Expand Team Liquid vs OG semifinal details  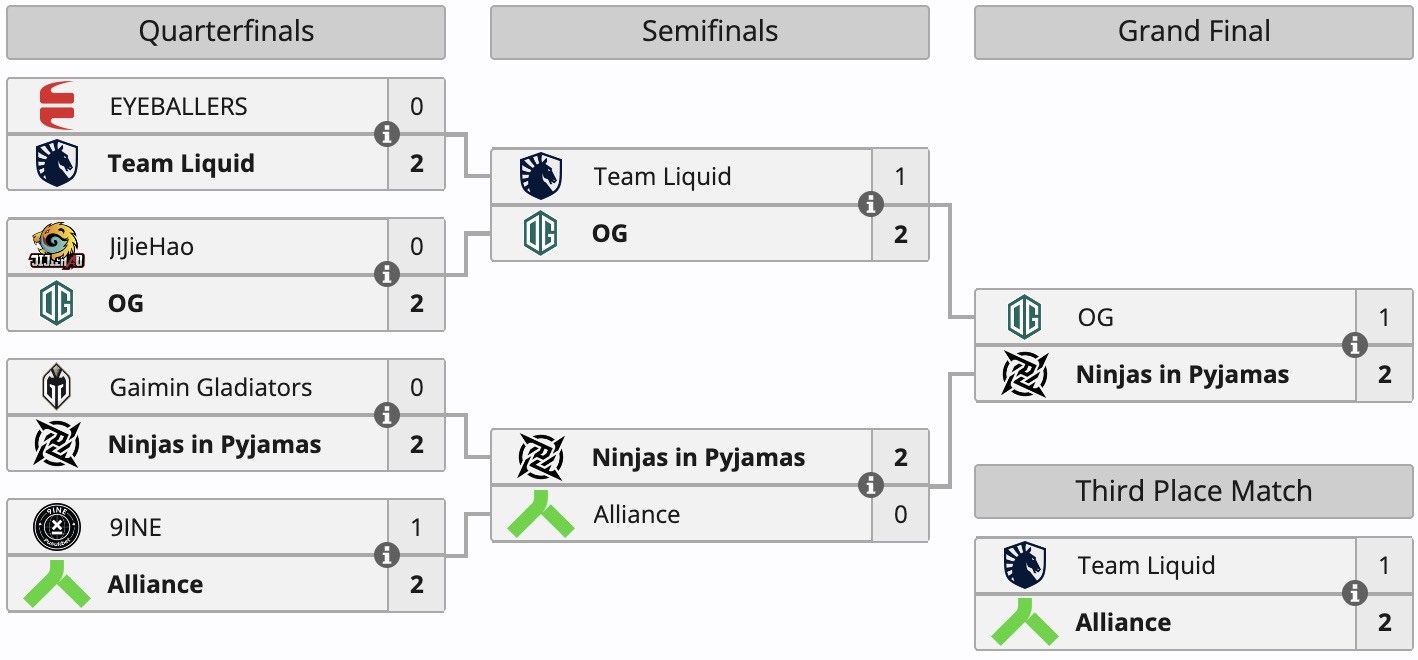click(871, 204)
